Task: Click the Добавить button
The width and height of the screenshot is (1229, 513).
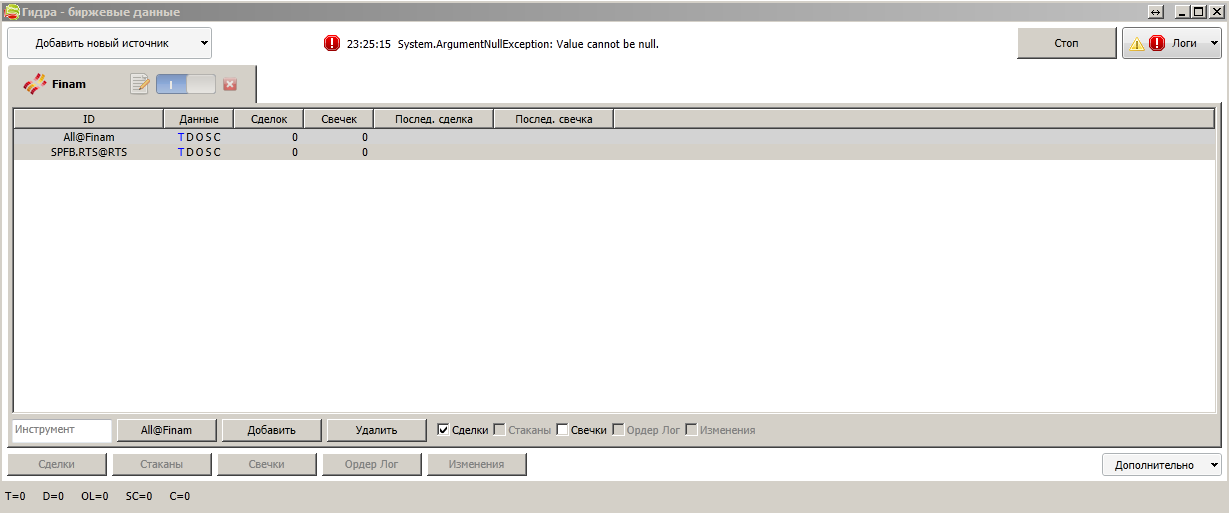Action: [x=271, y=430]
